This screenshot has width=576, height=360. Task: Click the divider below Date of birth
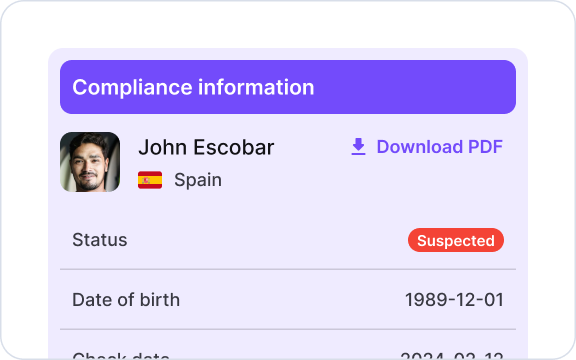coord(288,329)
